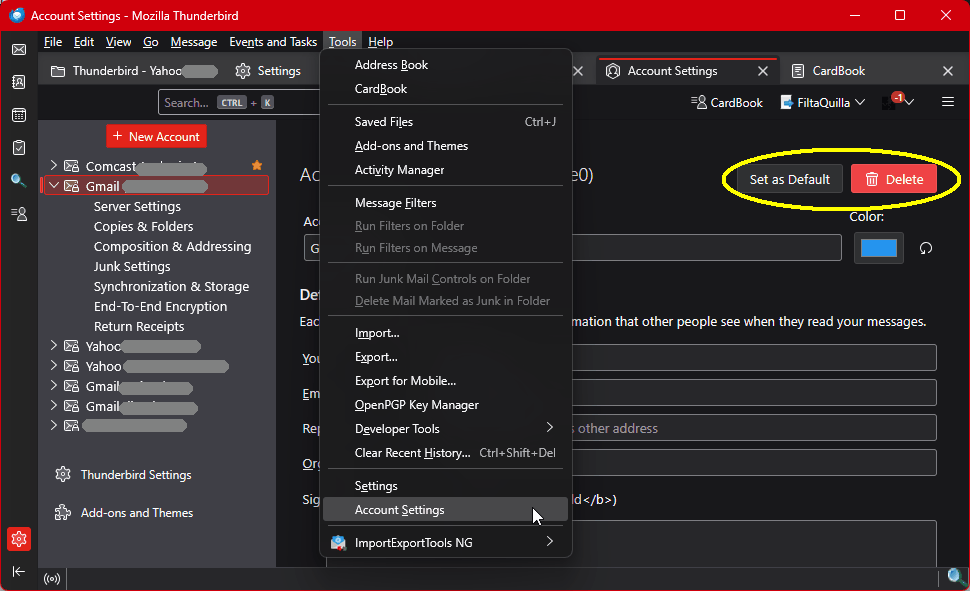Click Set as Default button
This screenshot has width=970, height=591.
[x=789, y=179]
